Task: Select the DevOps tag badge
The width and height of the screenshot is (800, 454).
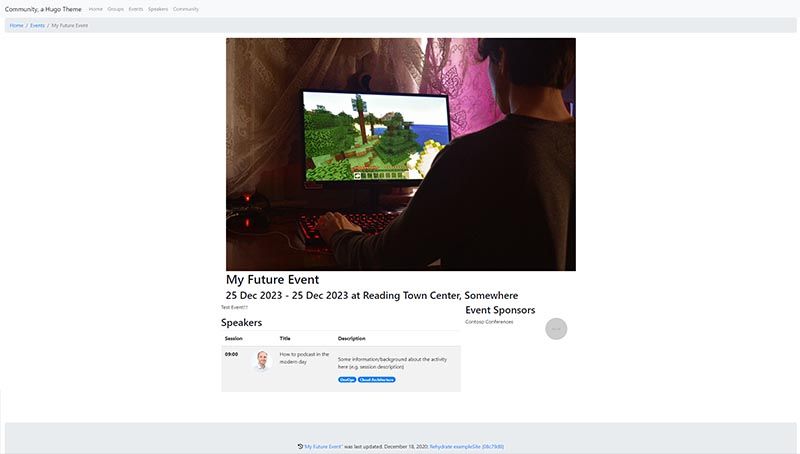Action: pyautogui.click(x=347, y=380)
